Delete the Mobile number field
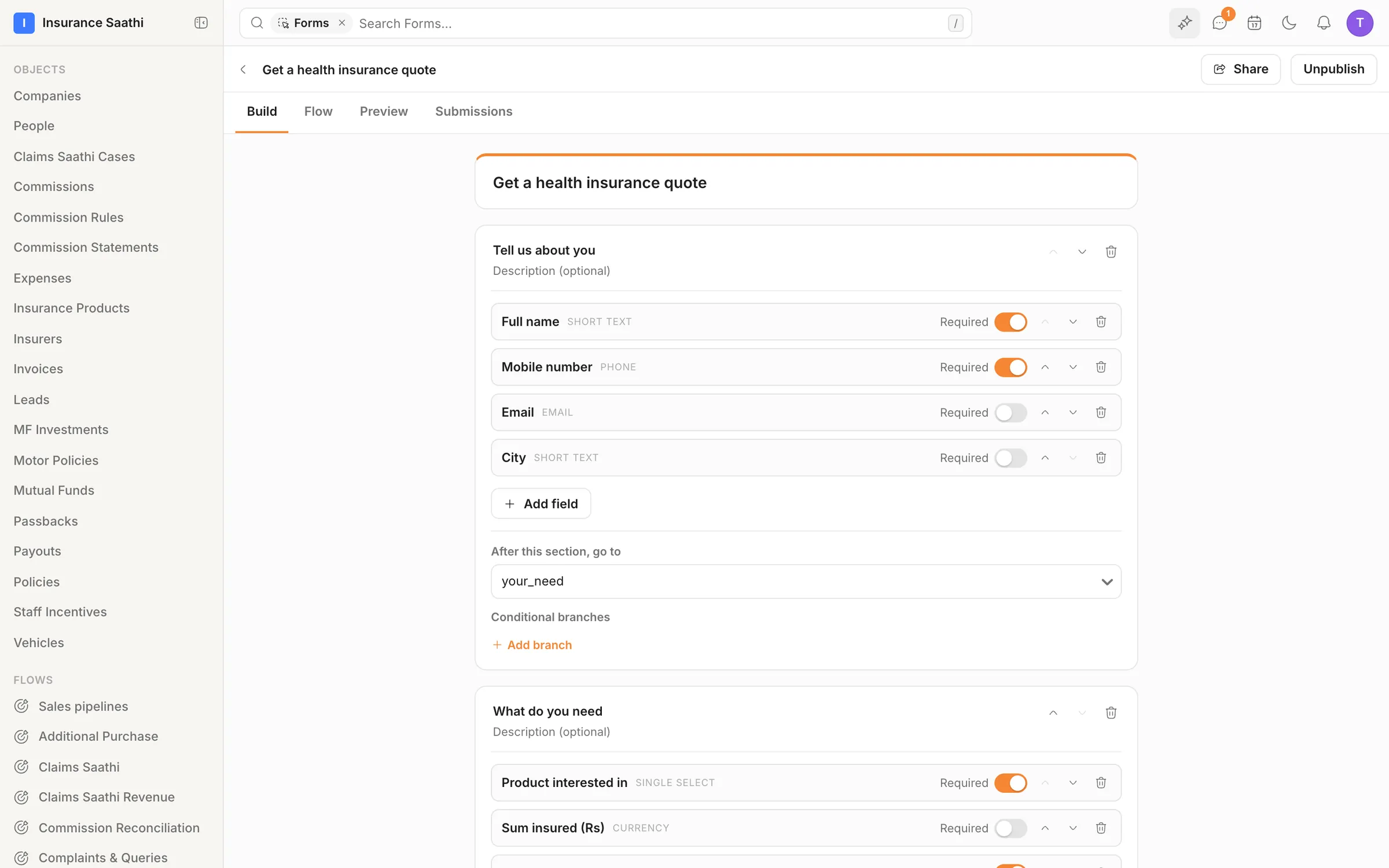 point(1101,367)
